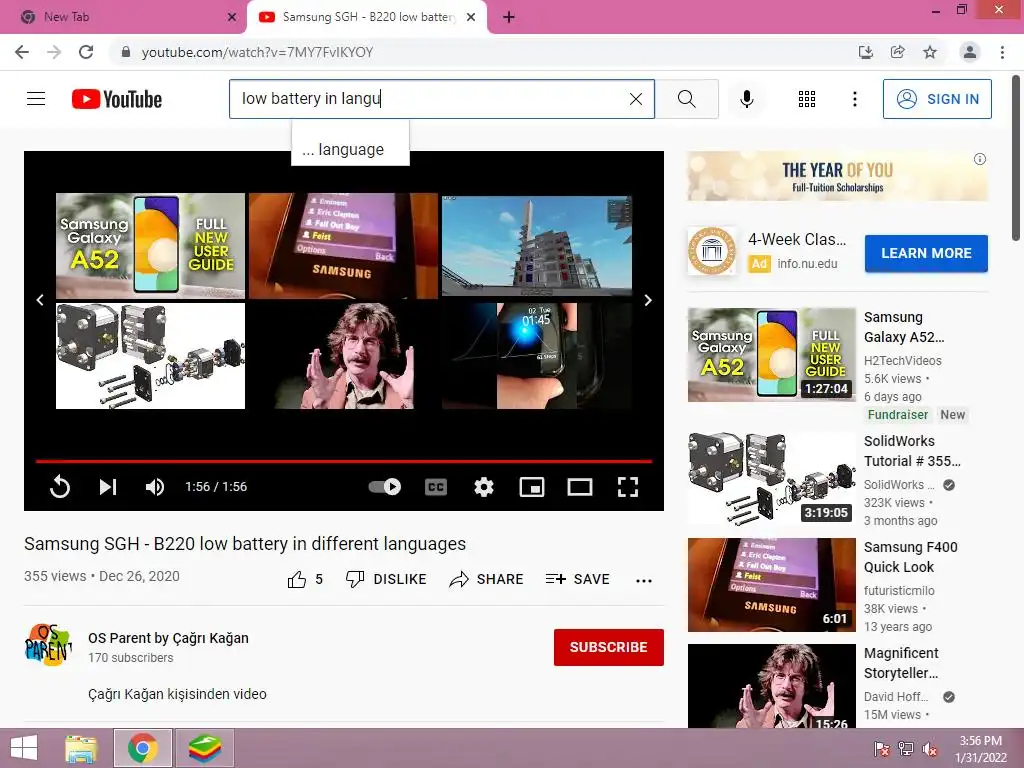Open Chrome profile avatar

970,52
